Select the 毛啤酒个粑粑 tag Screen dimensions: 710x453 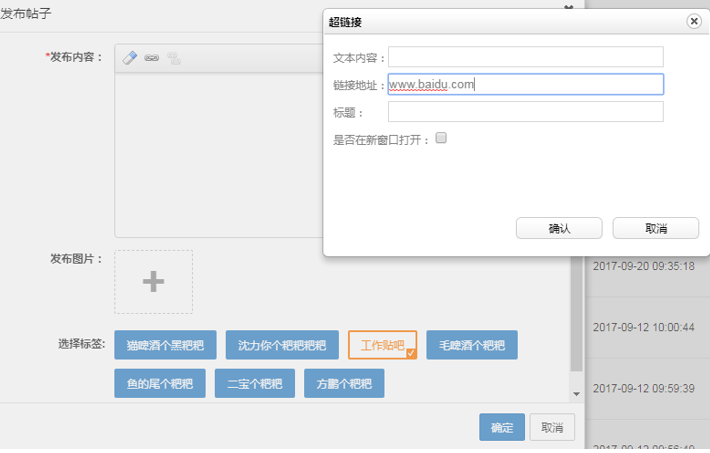472,345
